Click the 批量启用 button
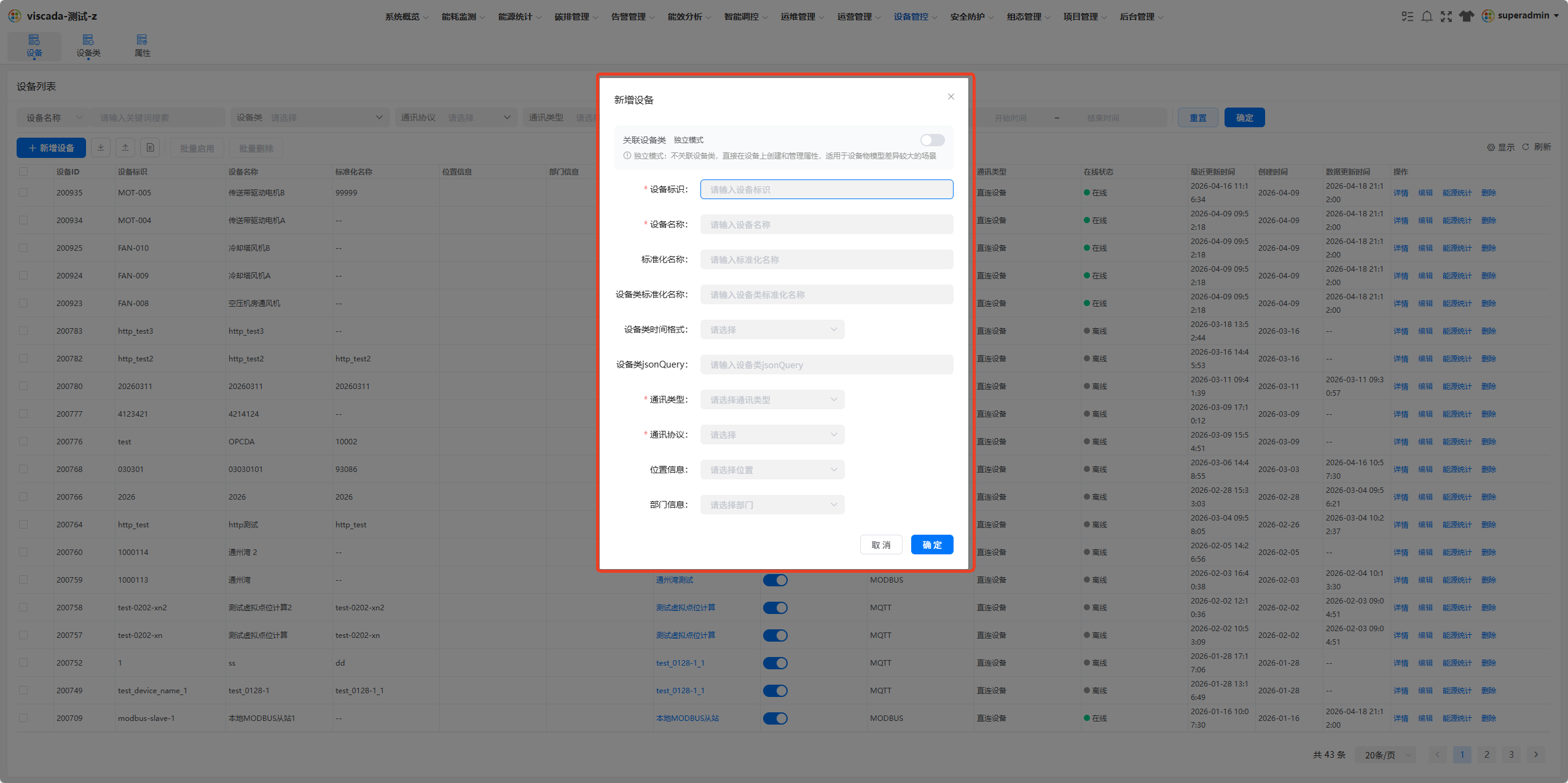Screen dimensions: 1568x783 197,148
